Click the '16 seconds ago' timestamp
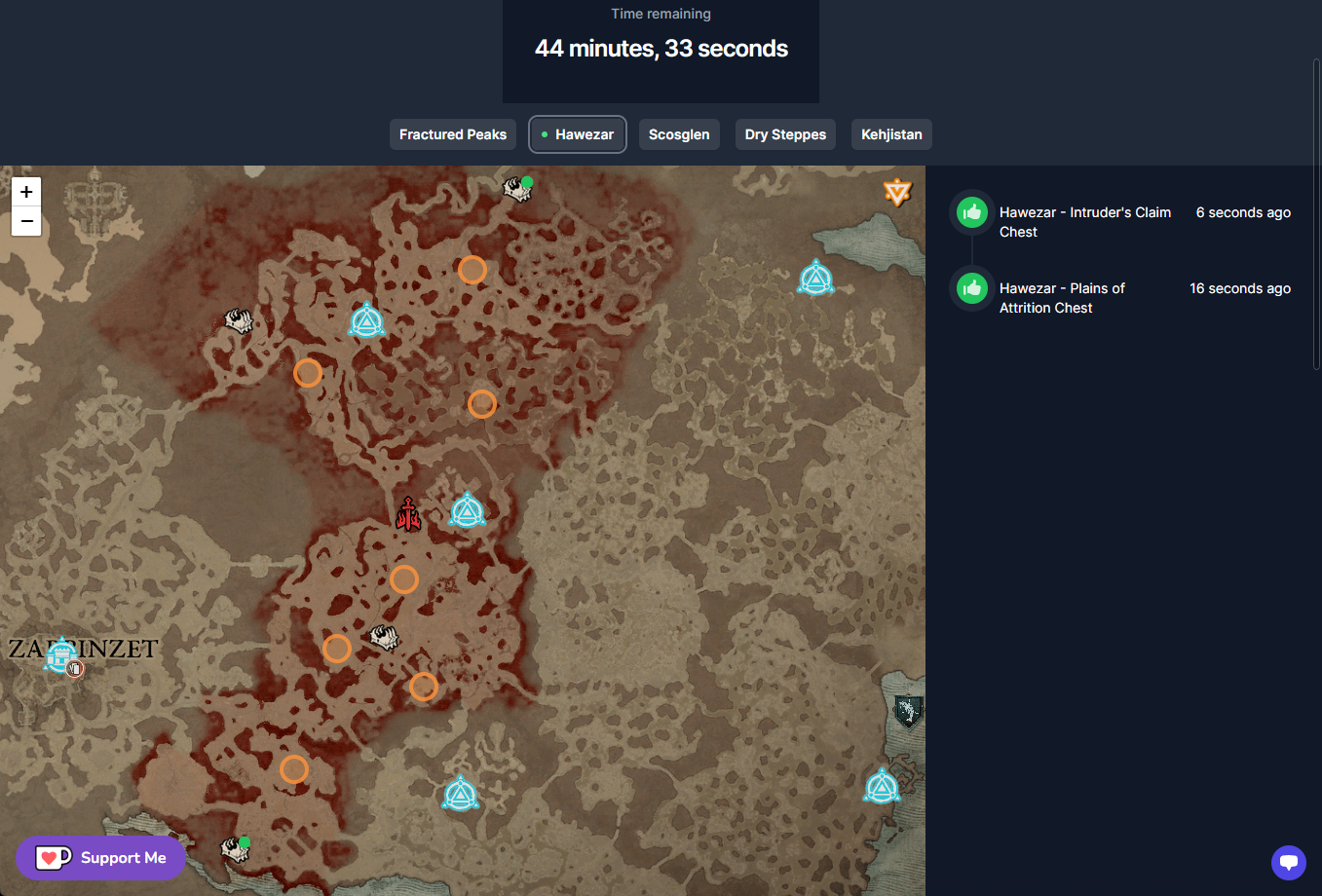 1240,288
